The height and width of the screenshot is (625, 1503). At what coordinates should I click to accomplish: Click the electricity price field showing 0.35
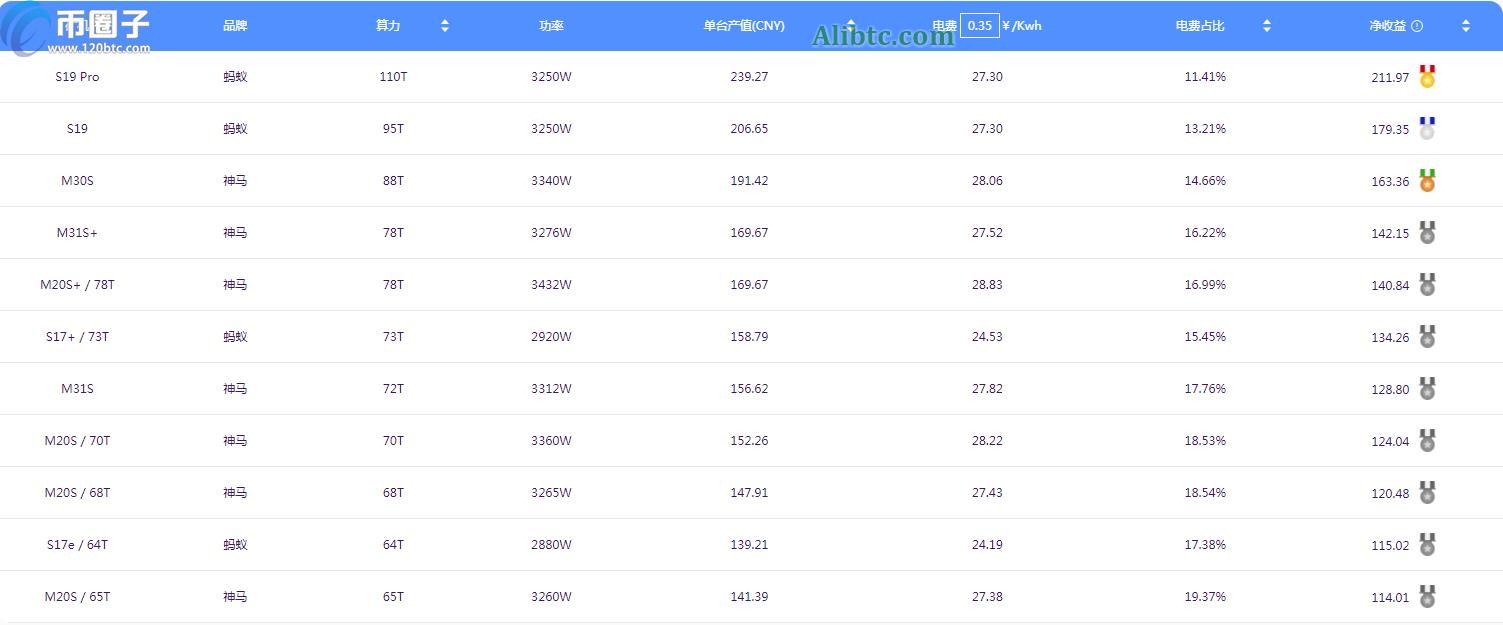point(979,26)
